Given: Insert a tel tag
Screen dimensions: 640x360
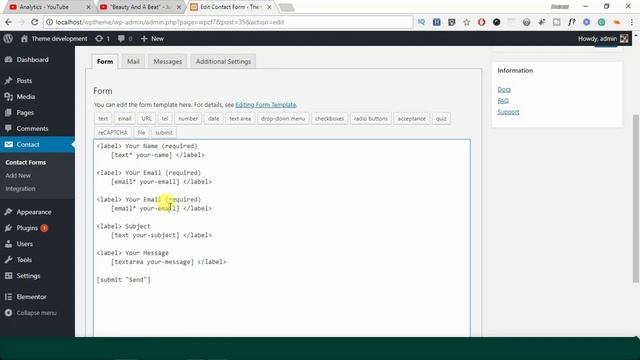Looking at the screenshot, I should pyautogui.click(x=165, y=119).
